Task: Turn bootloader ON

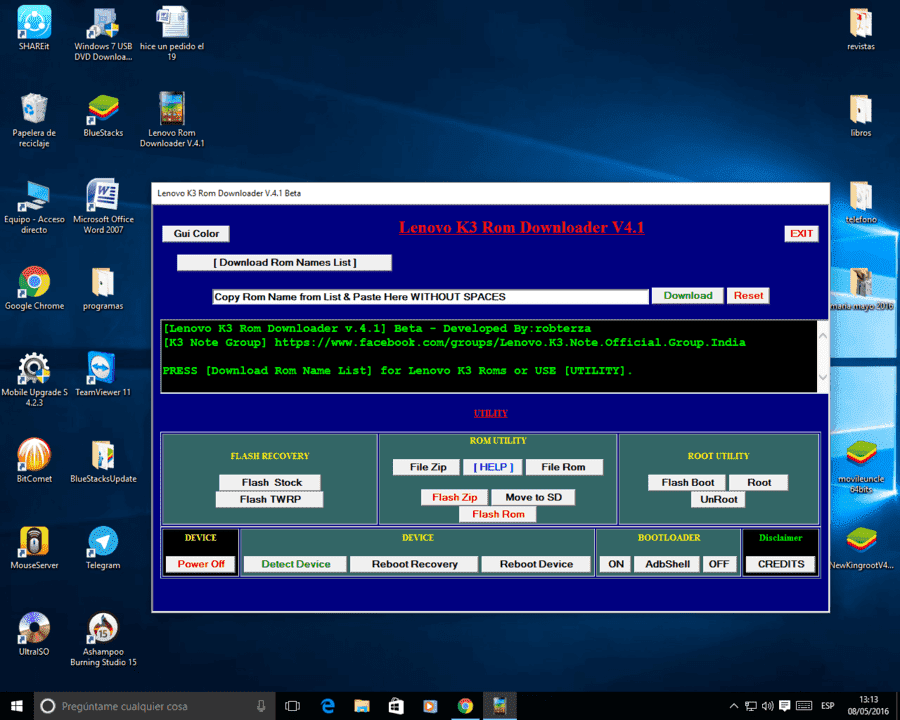Action: click(615, 564)
